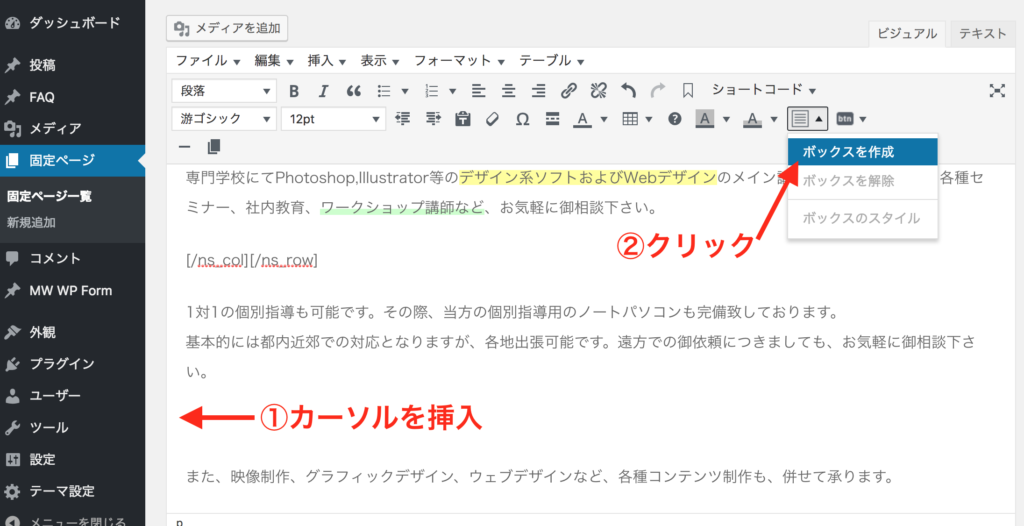Image resolution: width=1024 pixels, height=526 pixels.
Task: Toggle distraction-free fullscreen mode
Action: click(997, 90)
